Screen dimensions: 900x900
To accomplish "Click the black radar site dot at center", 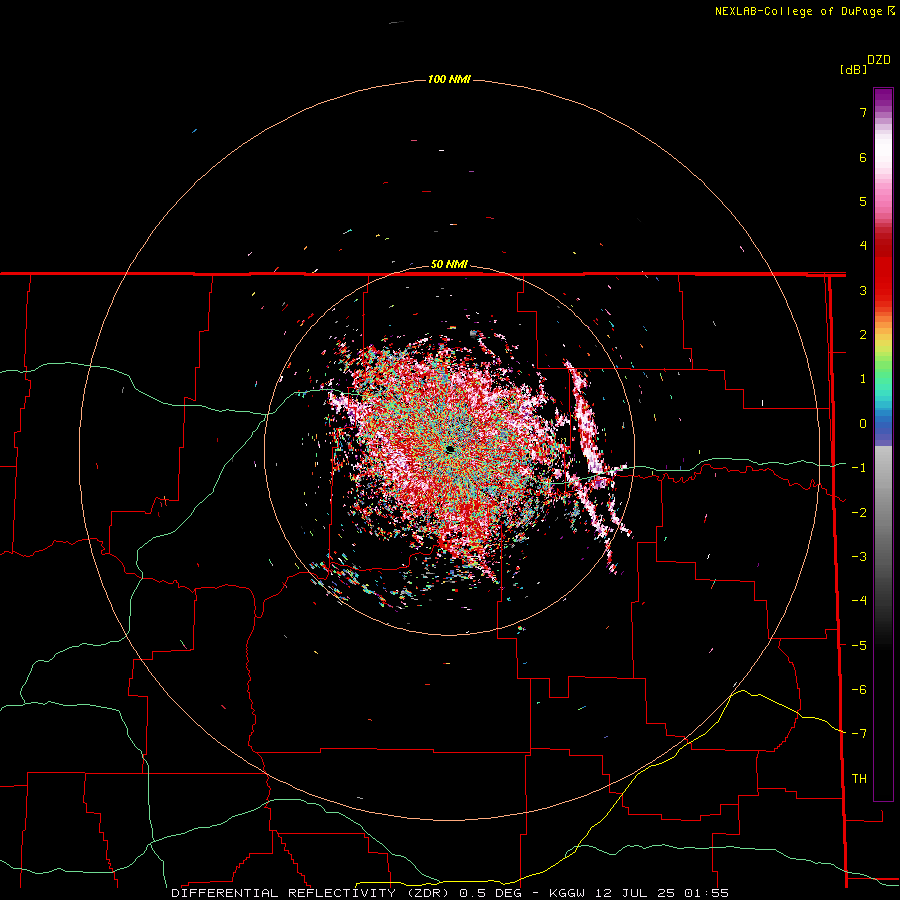I will (451, 449).
